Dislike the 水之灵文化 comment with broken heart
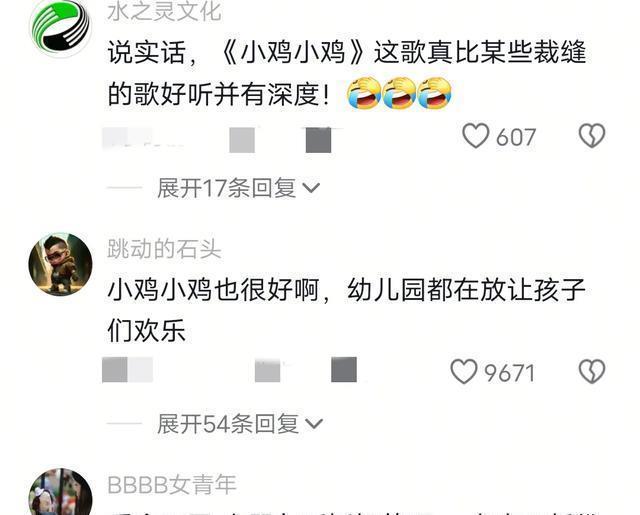Screen dimensions: 640x515 [x=592, y=135]
